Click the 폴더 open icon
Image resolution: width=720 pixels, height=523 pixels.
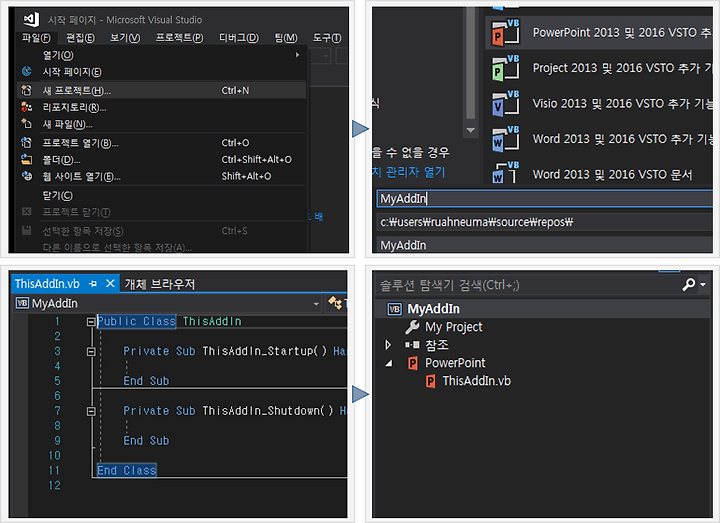point(27,159)
